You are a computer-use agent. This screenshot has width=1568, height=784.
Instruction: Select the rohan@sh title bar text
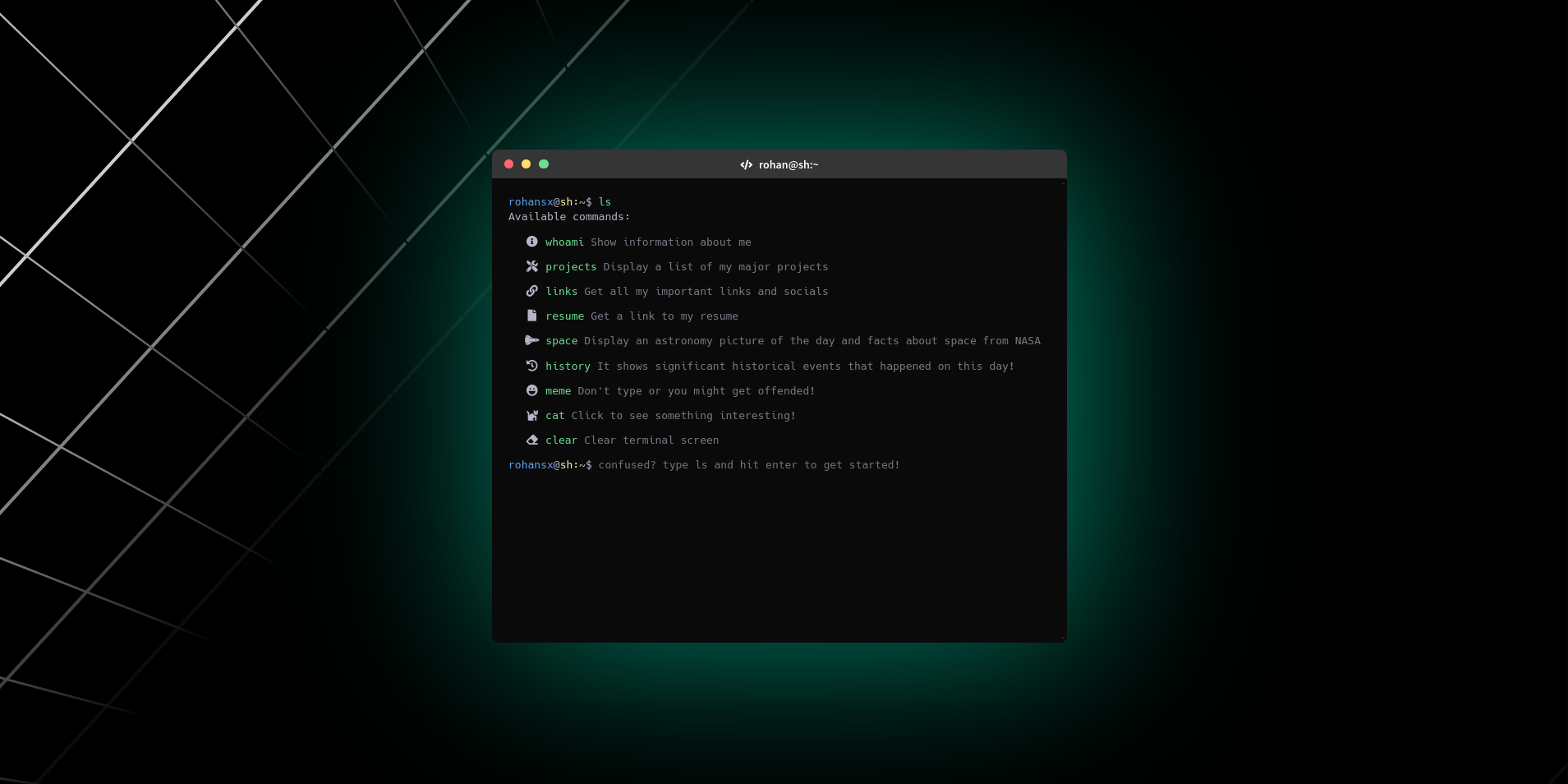787,164
